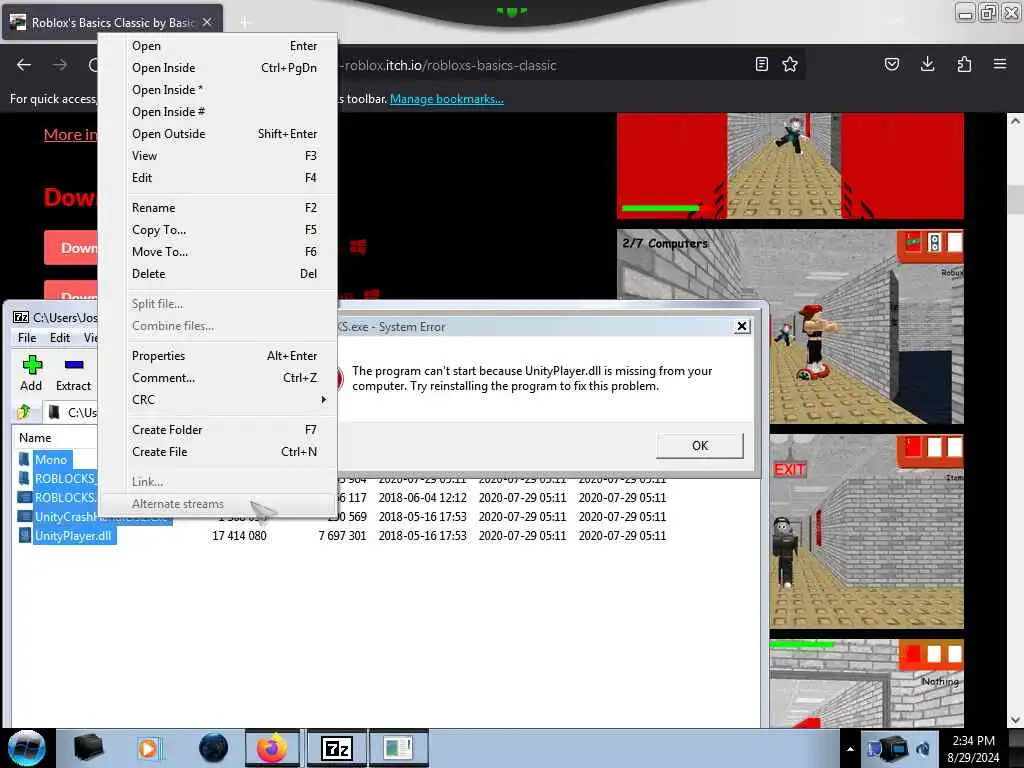Image resolution: width=1024 pixels, height=768 pixels.
Task: Click date 2018-06-04 12:12
Action: pyautogui.click(x=423, y=498)
